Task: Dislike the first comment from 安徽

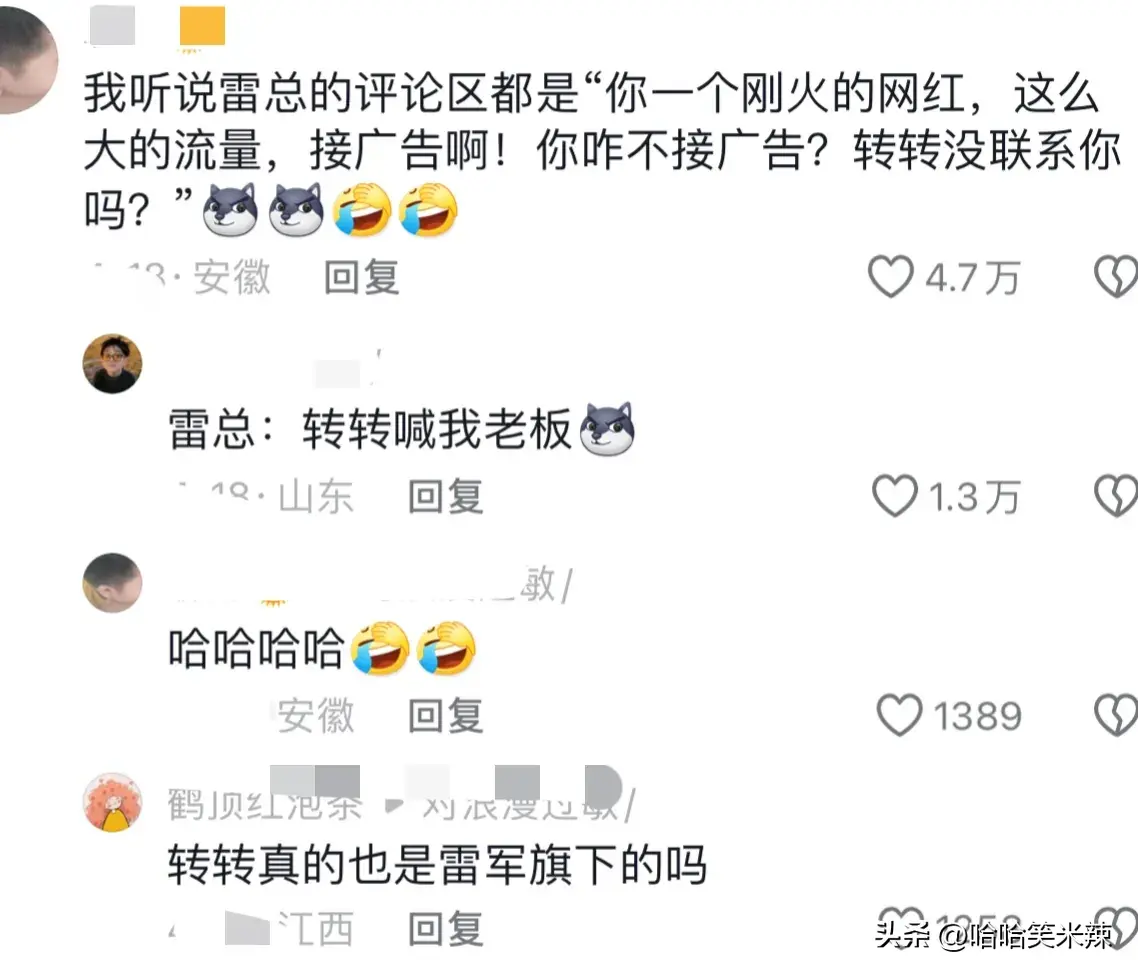Action: [x=1116, y=277]
